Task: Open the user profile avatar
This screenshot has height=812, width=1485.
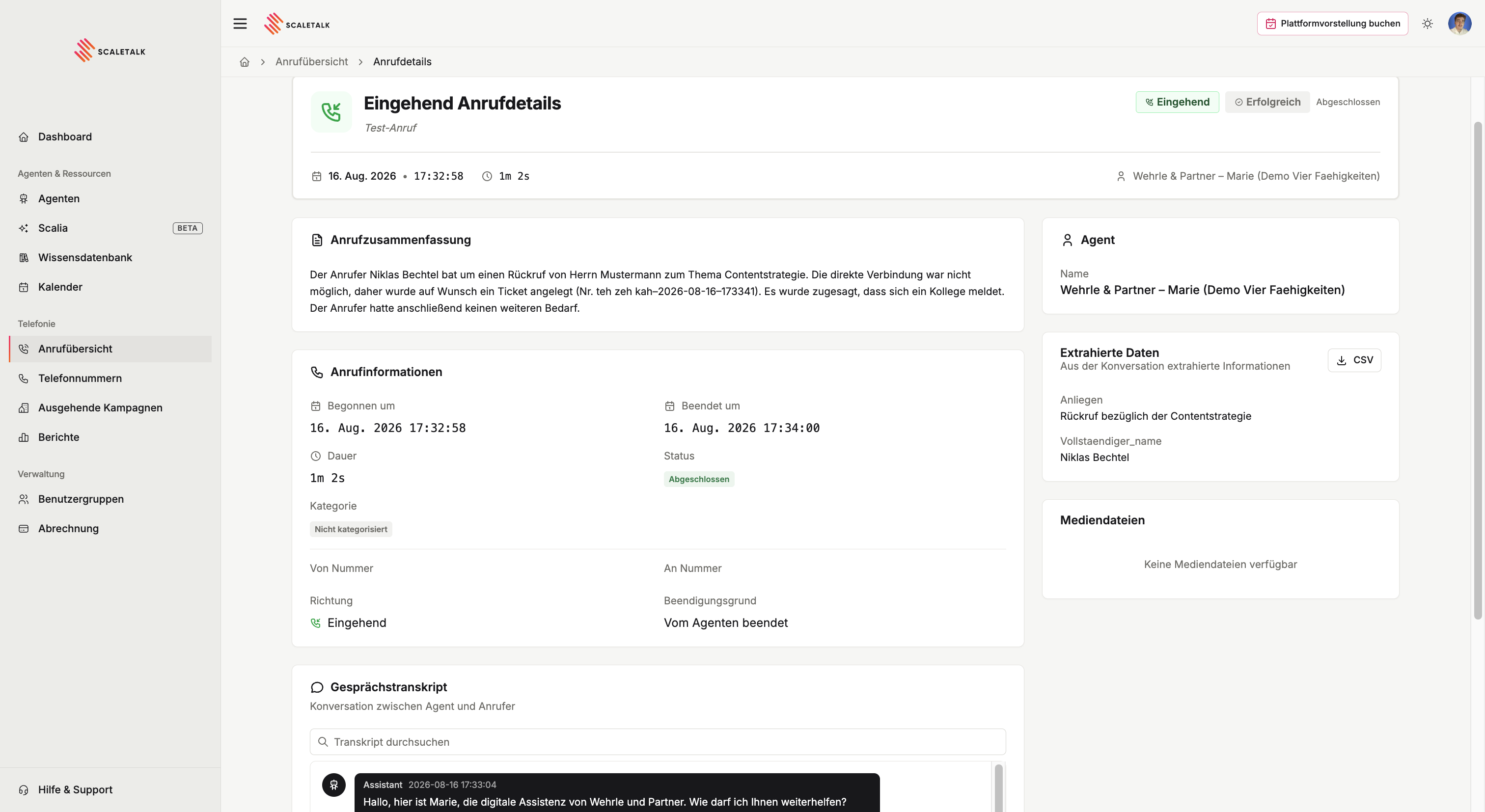Action: [1459, 24]
